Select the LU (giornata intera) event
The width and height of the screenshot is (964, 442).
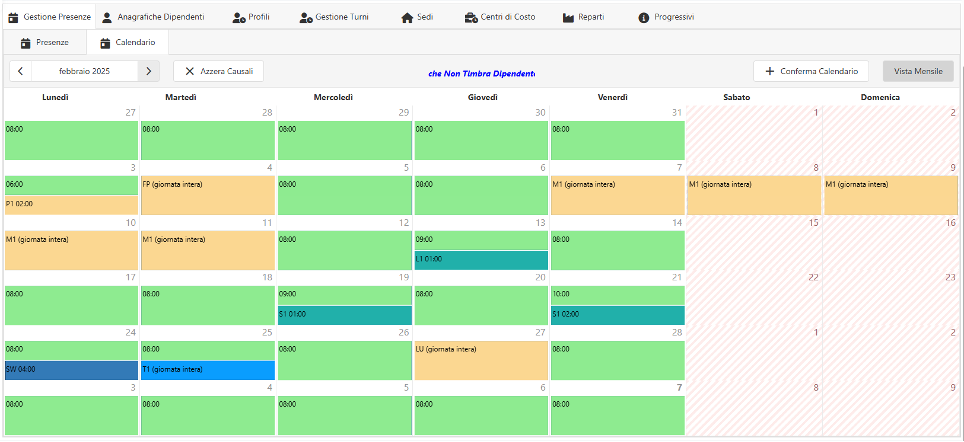coord(481,360)
